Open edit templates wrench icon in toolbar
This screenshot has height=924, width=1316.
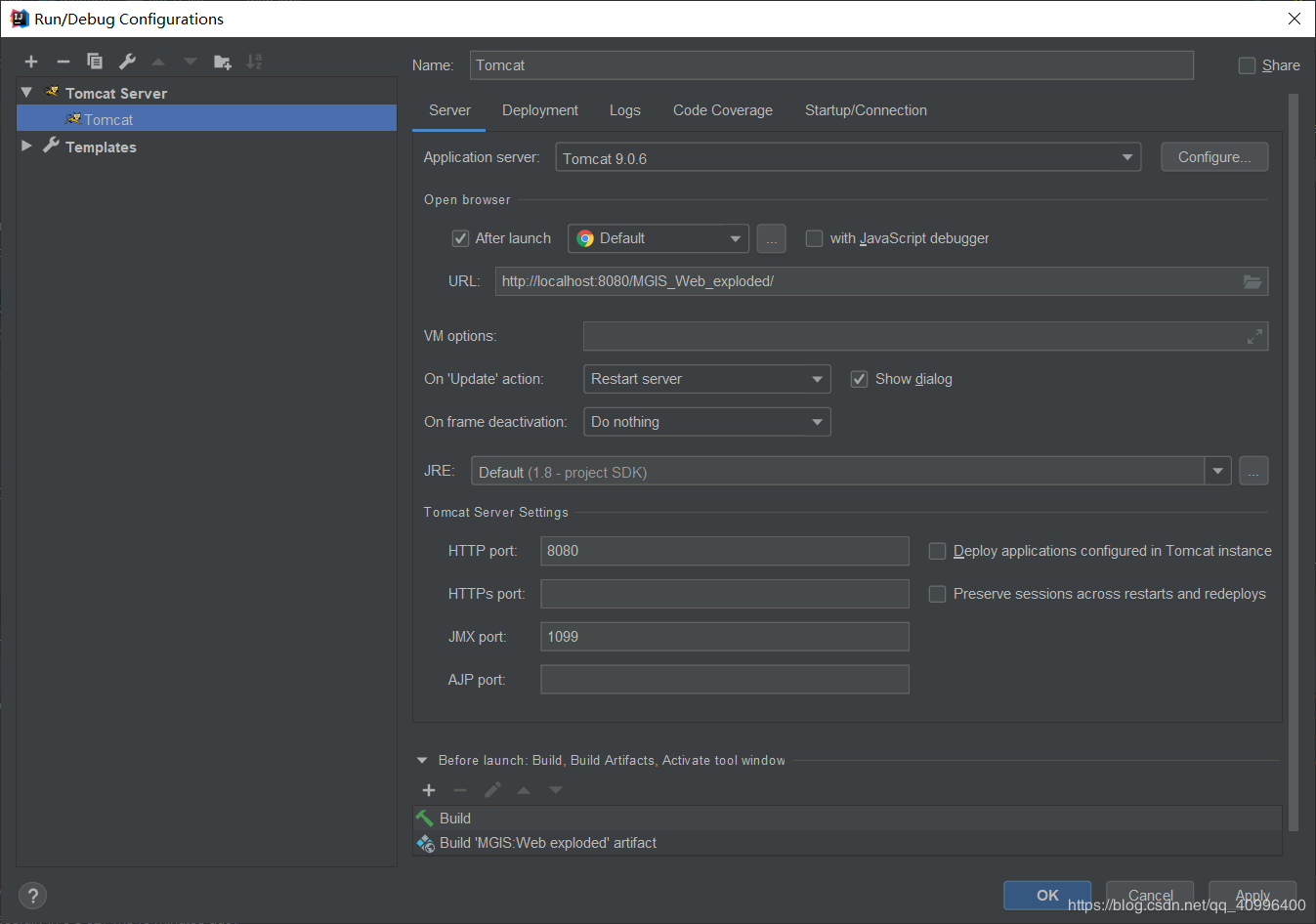[127, 62]
